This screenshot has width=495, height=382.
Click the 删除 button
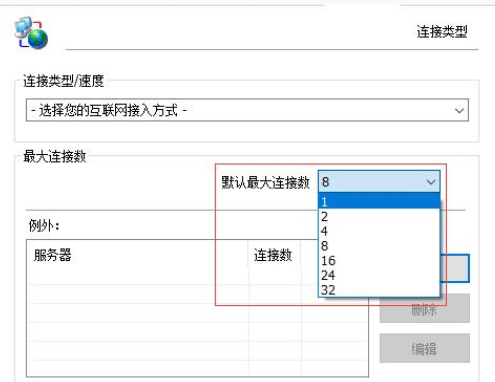coord(424,309)
